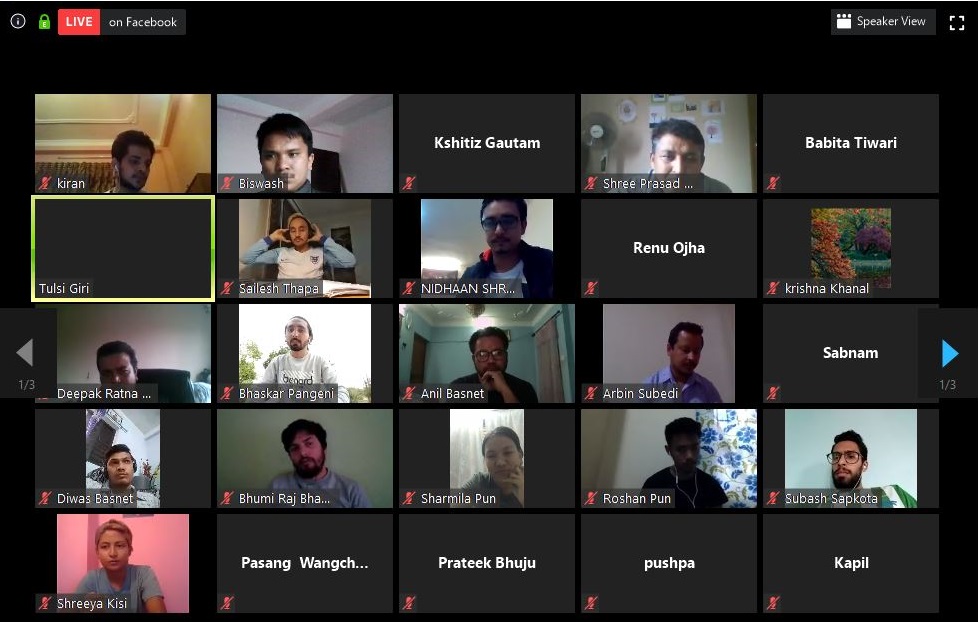Switch to Speaker View
Image resolution: width=978 pixels, height=622 pixels.
tap(883, 21)
